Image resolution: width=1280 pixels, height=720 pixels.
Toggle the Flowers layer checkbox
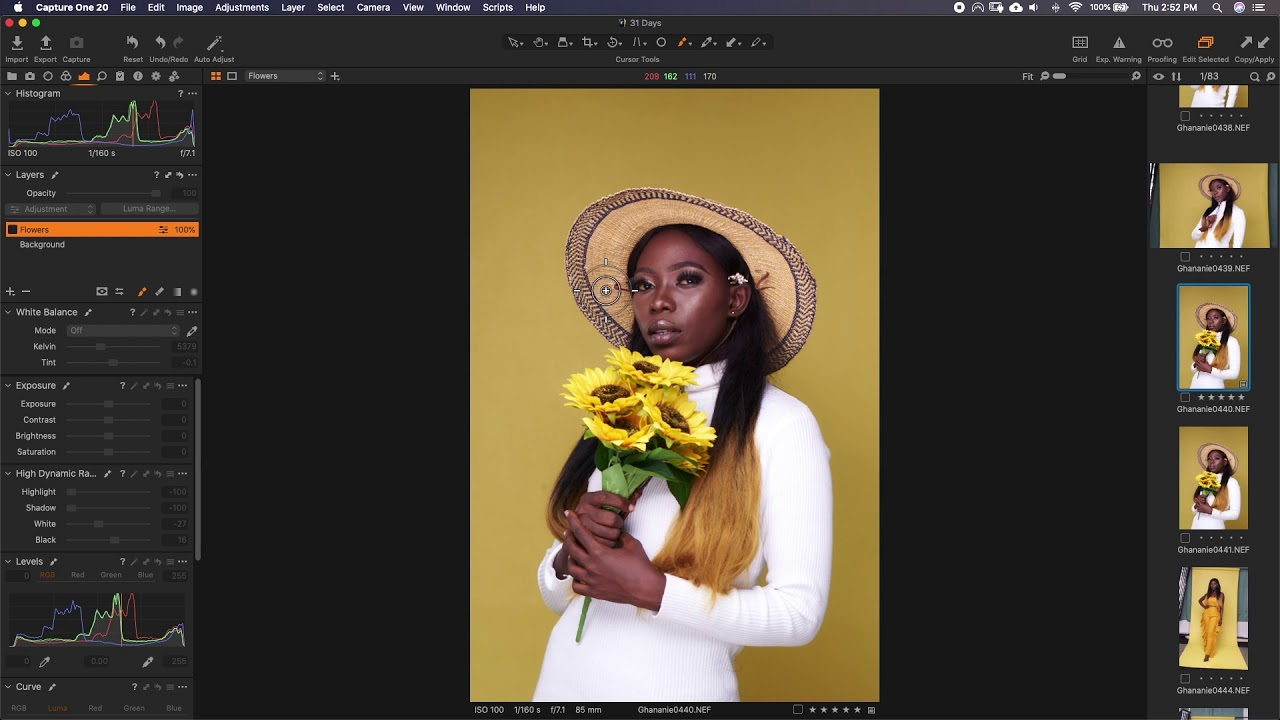(x=12, y=229)
